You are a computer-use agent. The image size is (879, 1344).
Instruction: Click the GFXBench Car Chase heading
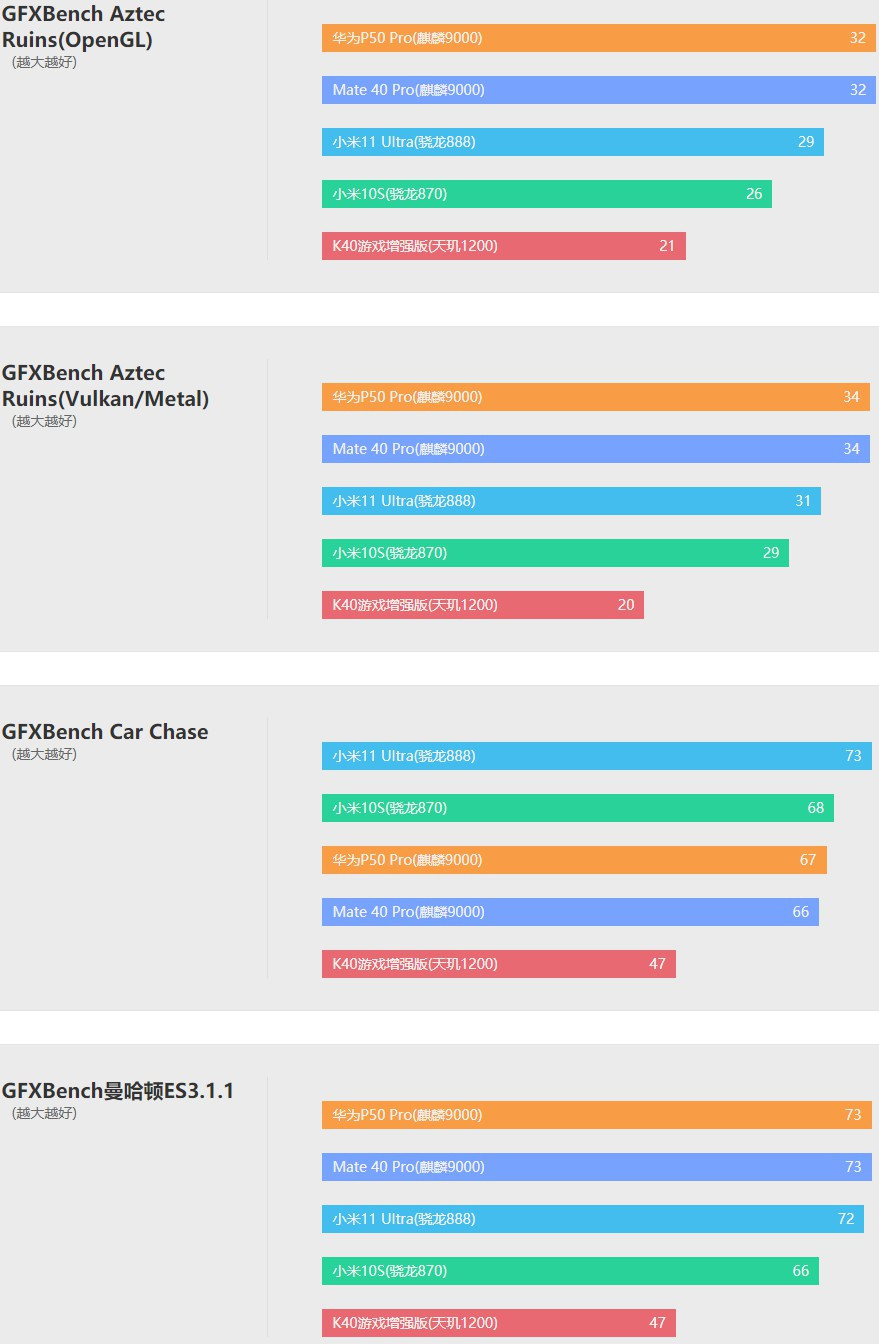coord(105,732)
